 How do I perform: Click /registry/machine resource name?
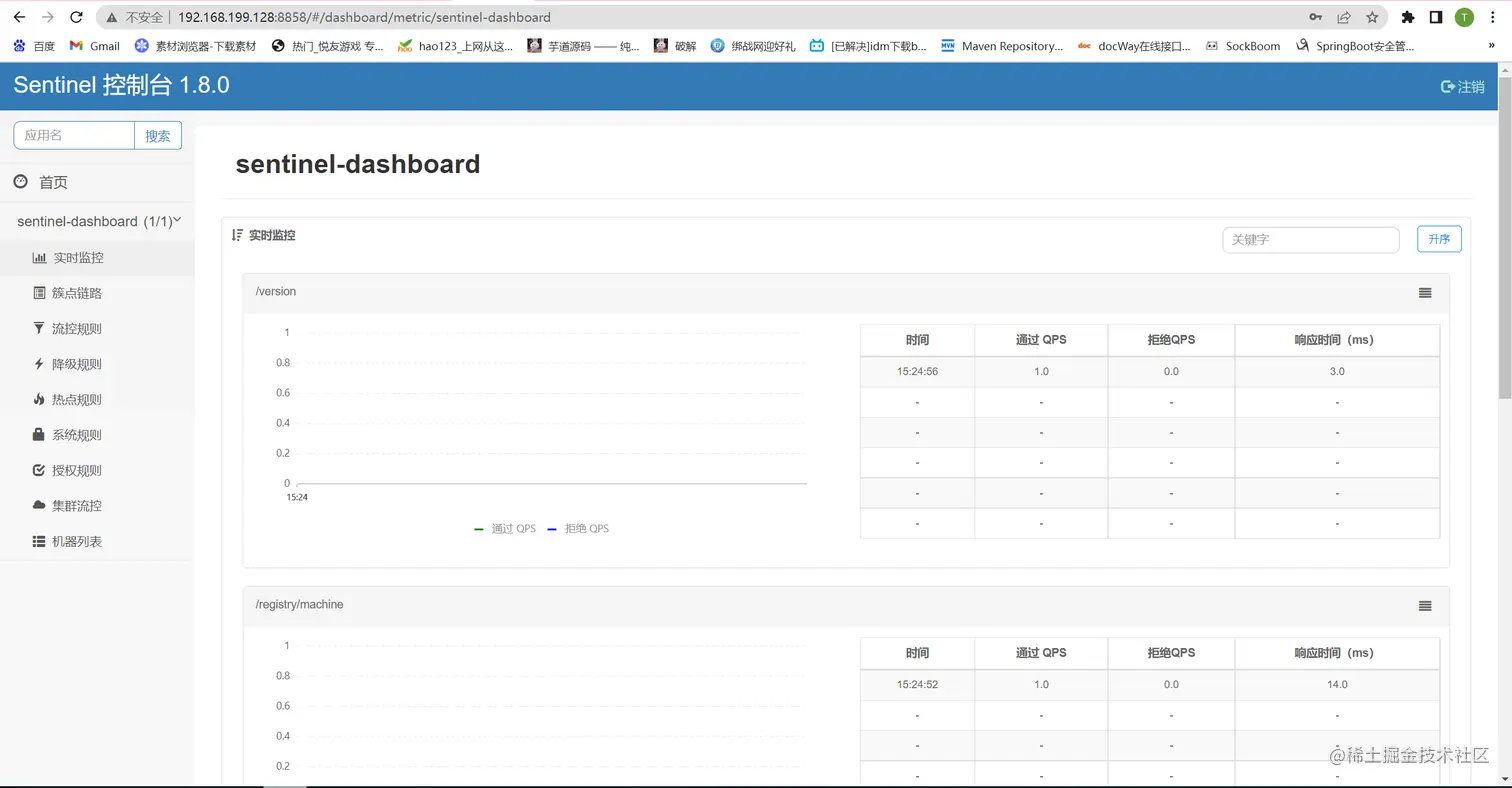coord(299,605)
